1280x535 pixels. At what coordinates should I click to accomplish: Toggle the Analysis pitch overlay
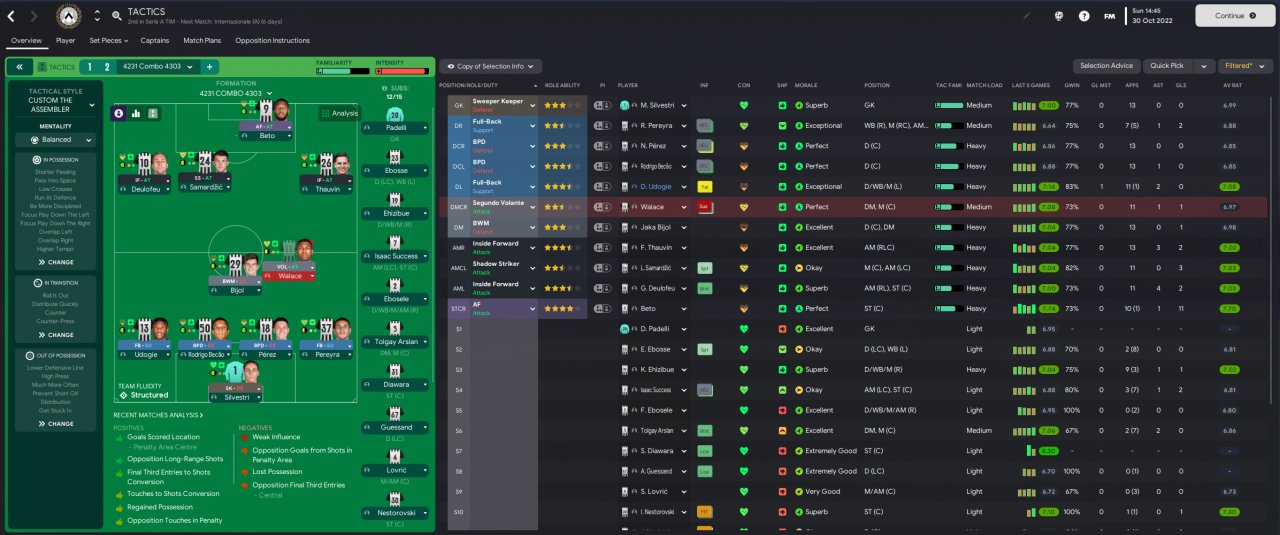click(339, 113)
